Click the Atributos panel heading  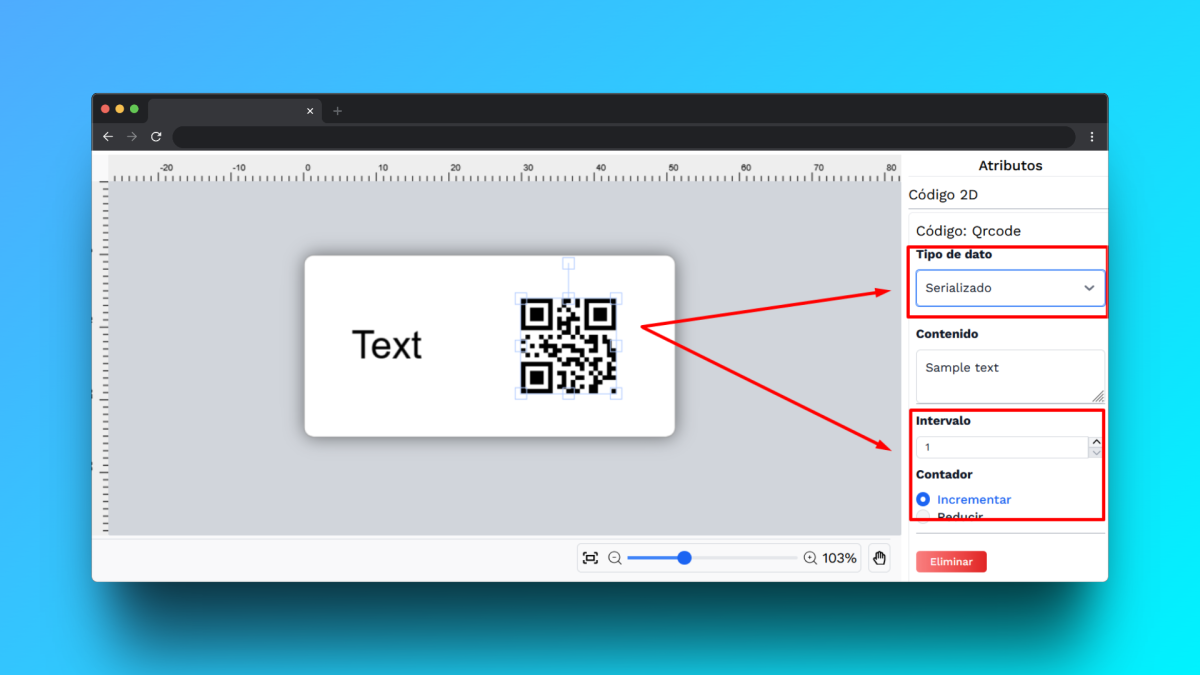click(x=1010, y=166)
